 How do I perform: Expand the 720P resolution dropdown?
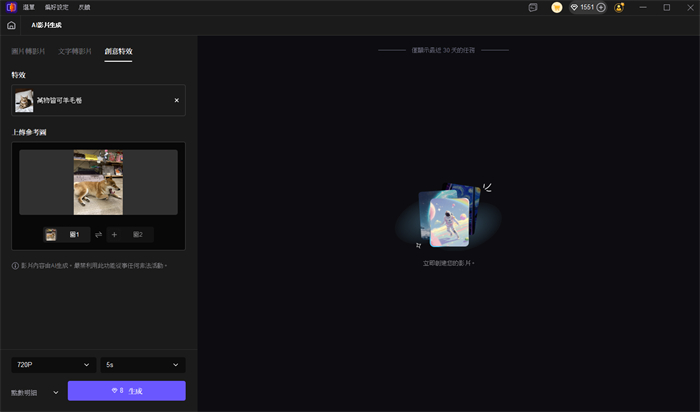[x=54, y=365]
